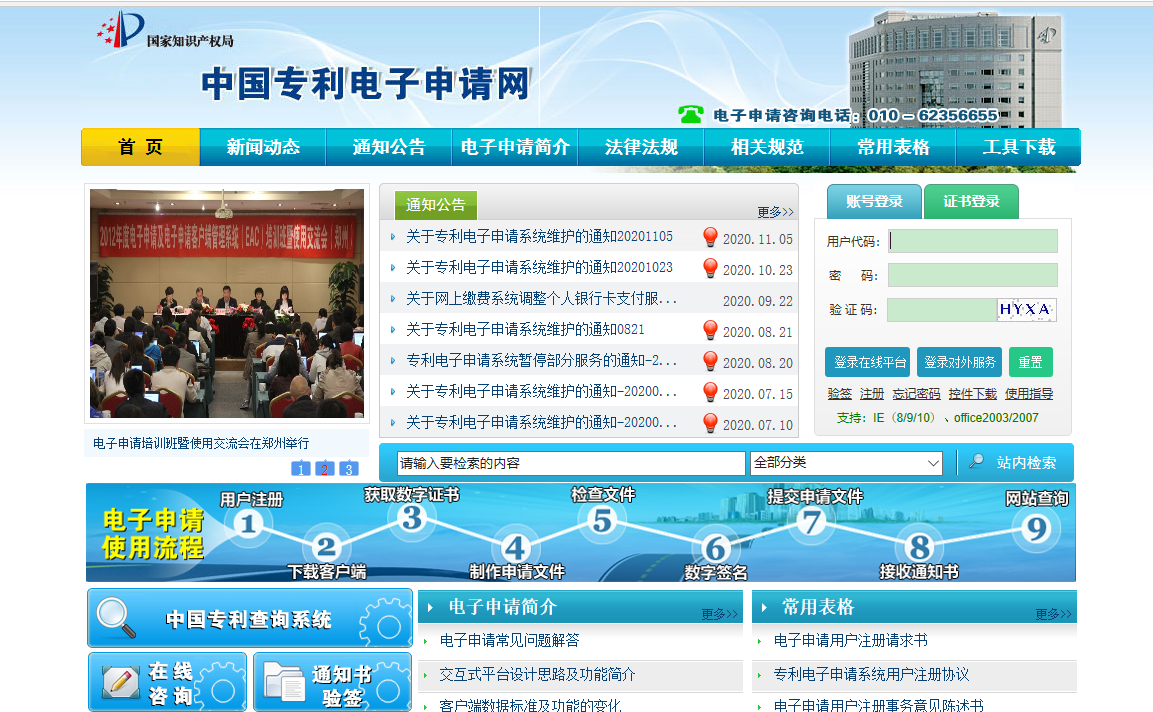Open 更多>> in 电子申请简介 panel
1153x712 pixels.
tap(719, 614)
